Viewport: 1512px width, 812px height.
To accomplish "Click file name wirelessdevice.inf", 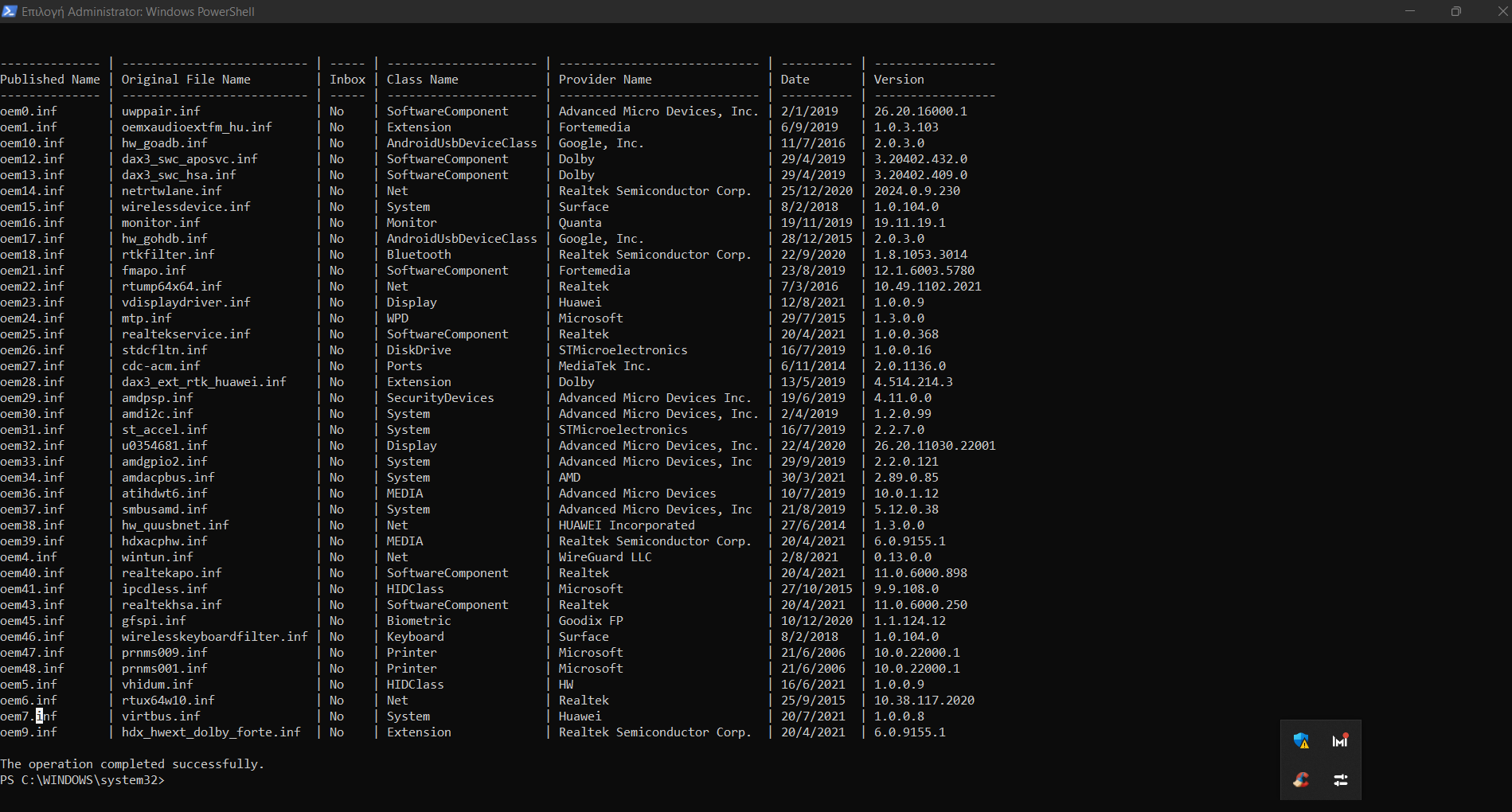I will tap(186, 207).
